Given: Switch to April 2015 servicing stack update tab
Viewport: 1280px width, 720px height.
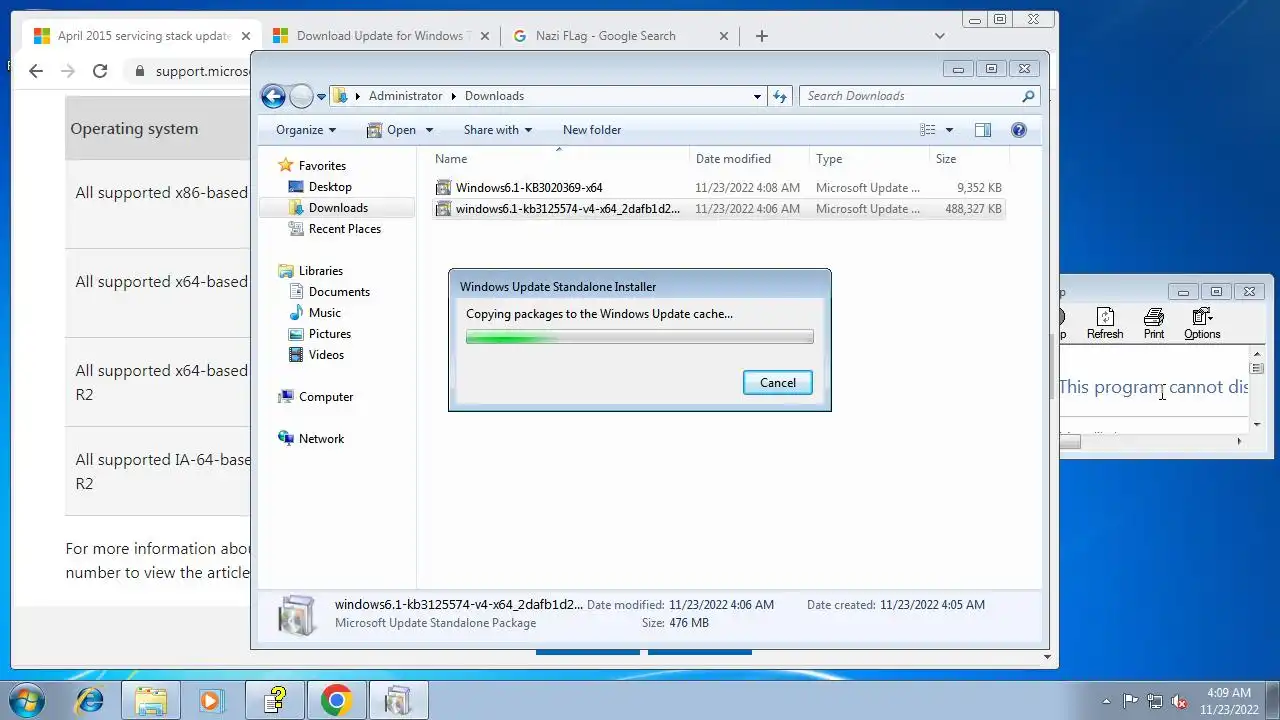Looking at the screenshot, I should pyautogui.click(x=140, y=36).
